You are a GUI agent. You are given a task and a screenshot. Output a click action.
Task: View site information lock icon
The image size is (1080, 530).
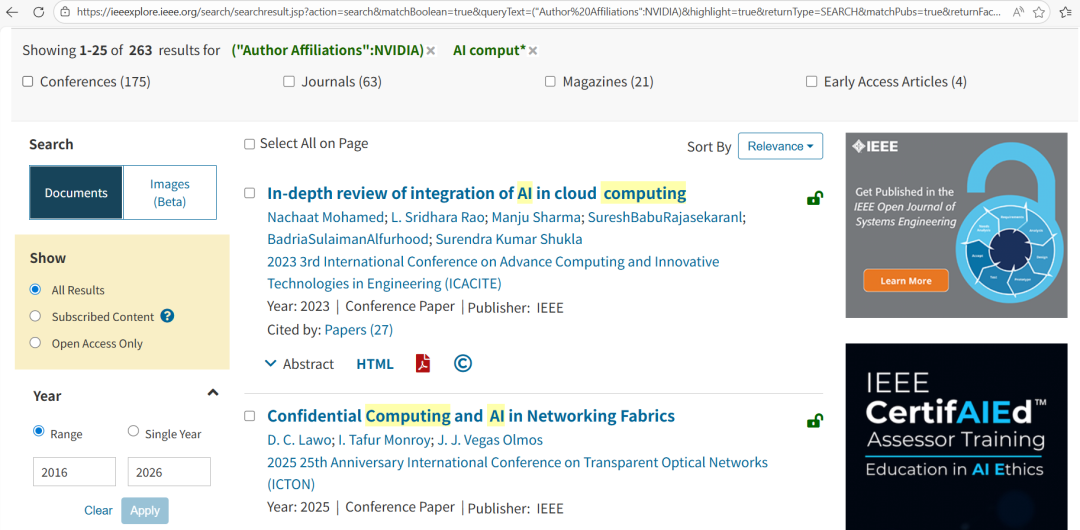(65, 12)
